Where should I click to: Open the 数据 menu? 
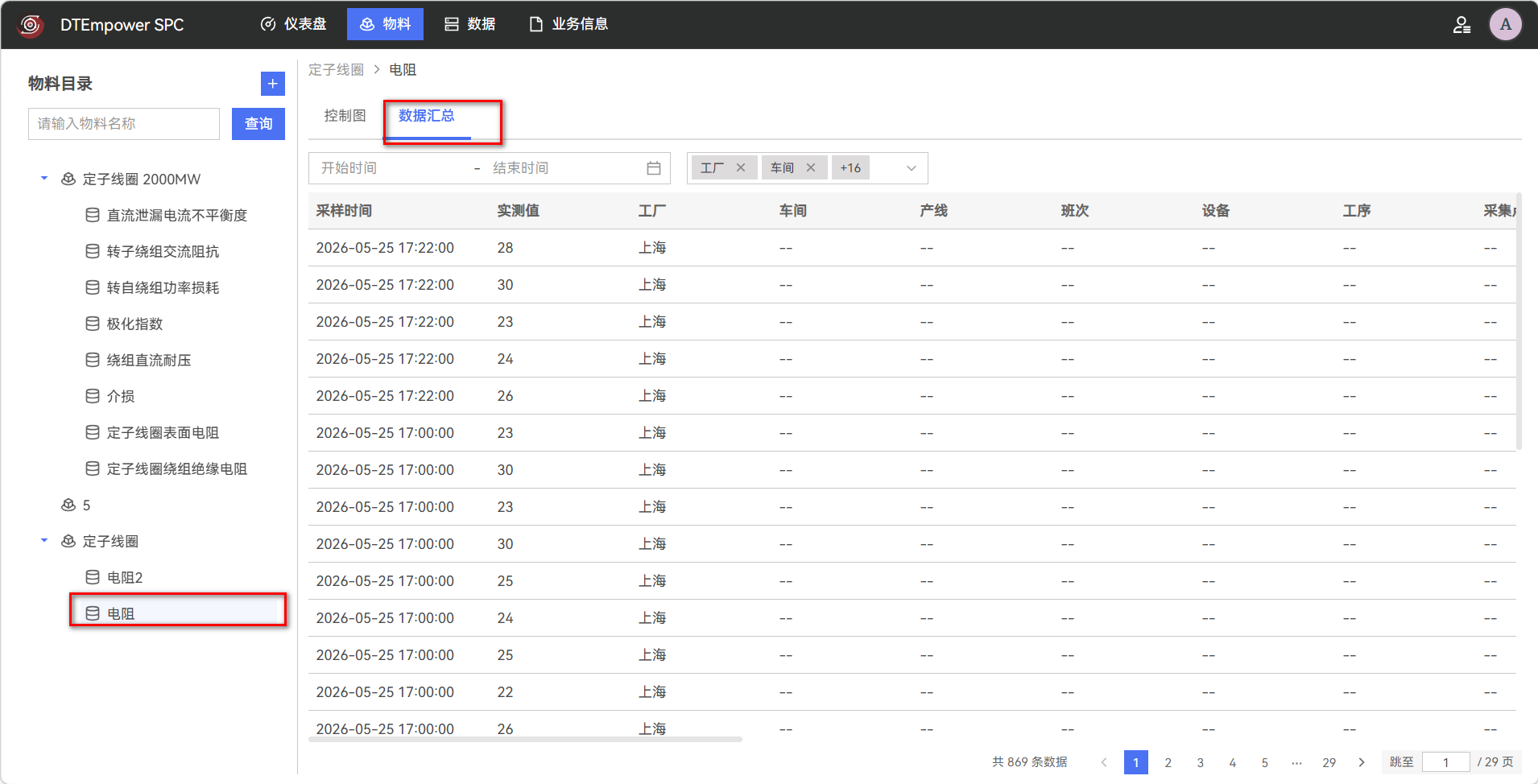point(470,24)
